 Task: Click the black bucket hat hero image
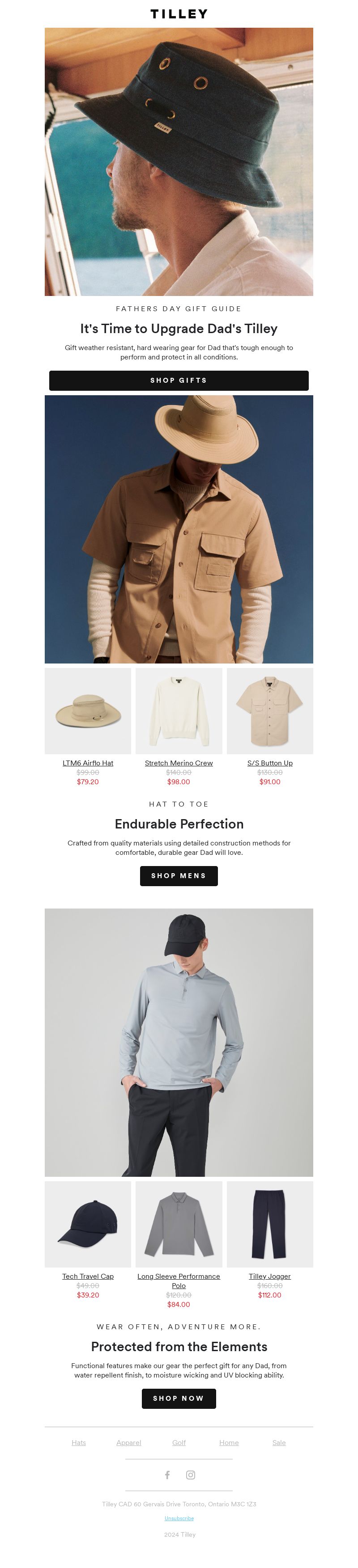click(179, 162)
